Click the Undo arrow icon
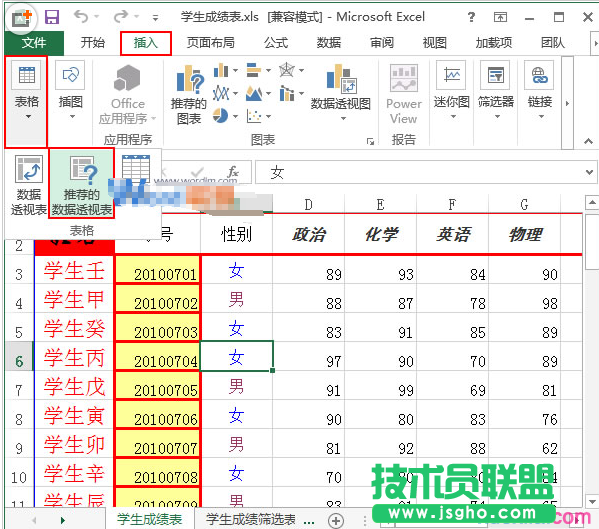 [x=81, y=16]
